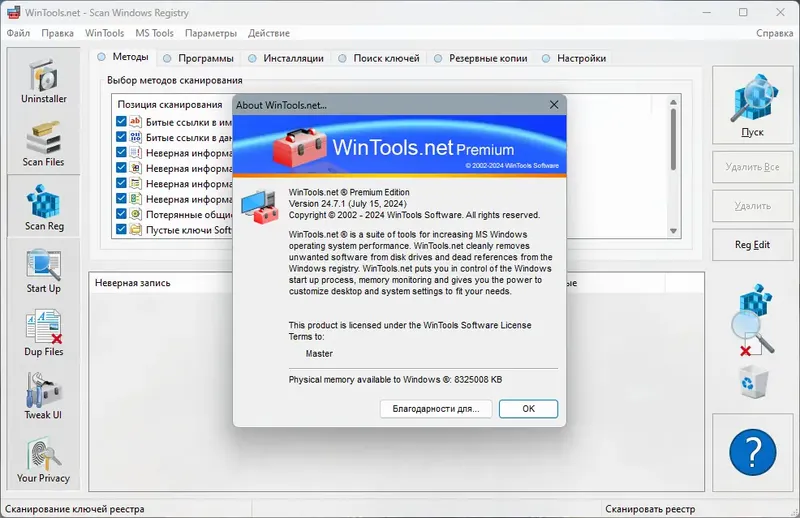Switch to the Поиск ключей tab

379,58
